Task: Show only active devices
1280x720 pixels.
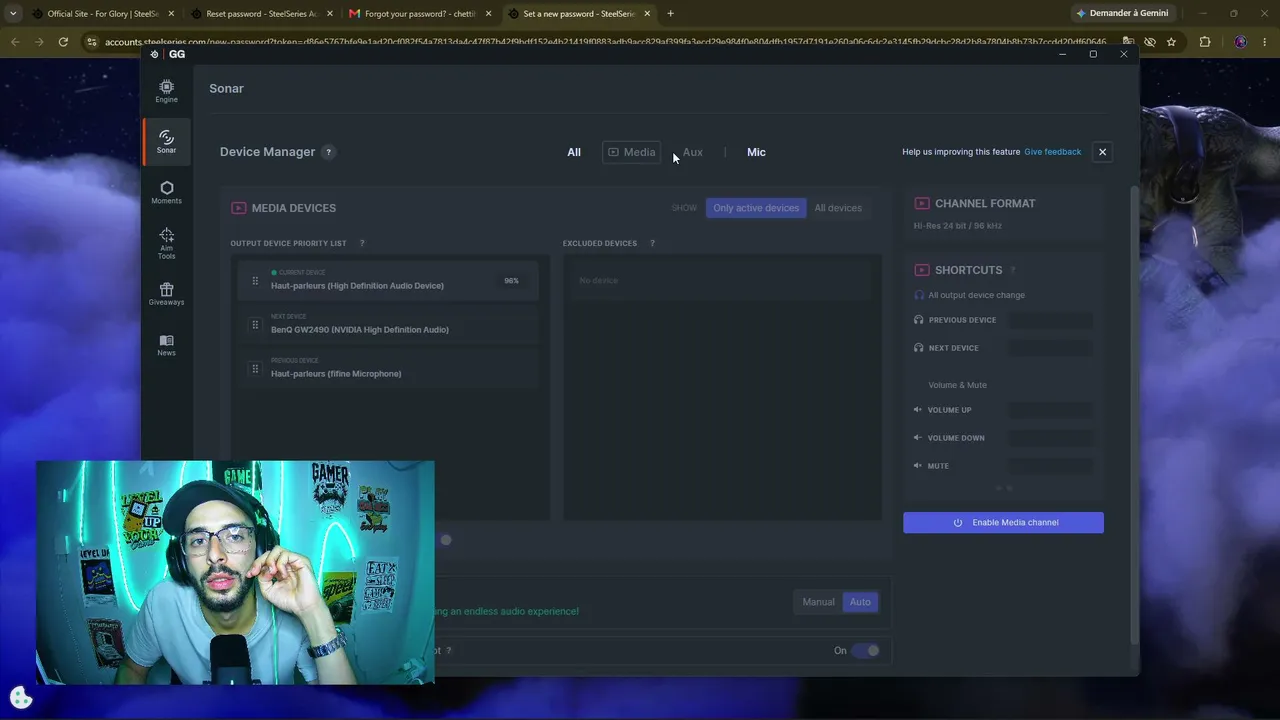Action: coord(756,208)
